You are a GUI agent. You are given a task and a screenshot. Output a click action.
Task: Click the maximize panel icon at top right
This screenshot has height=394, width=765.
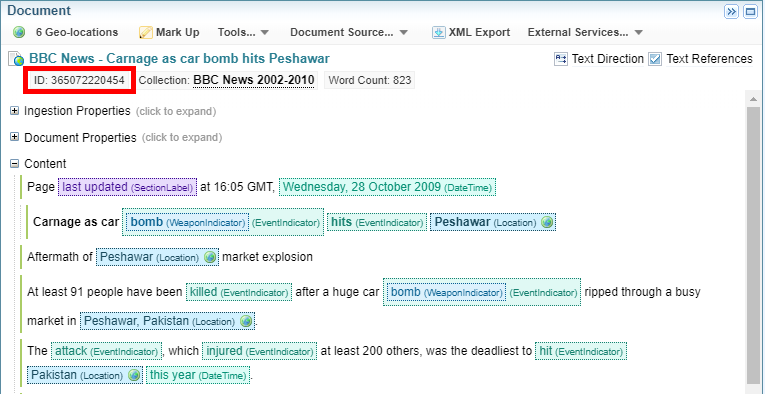click(750, 12)
